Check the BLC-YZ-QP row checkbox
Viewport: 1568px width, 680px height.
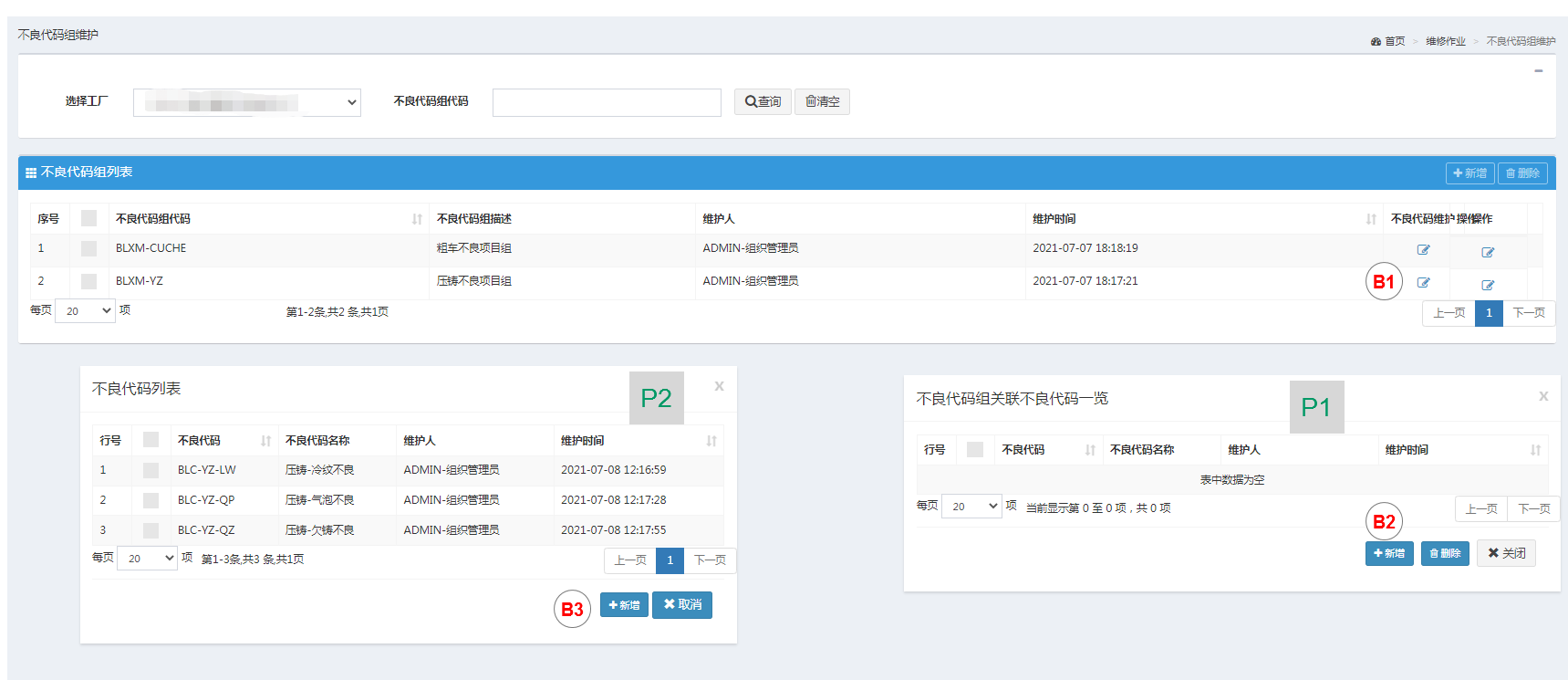[151, 500]
